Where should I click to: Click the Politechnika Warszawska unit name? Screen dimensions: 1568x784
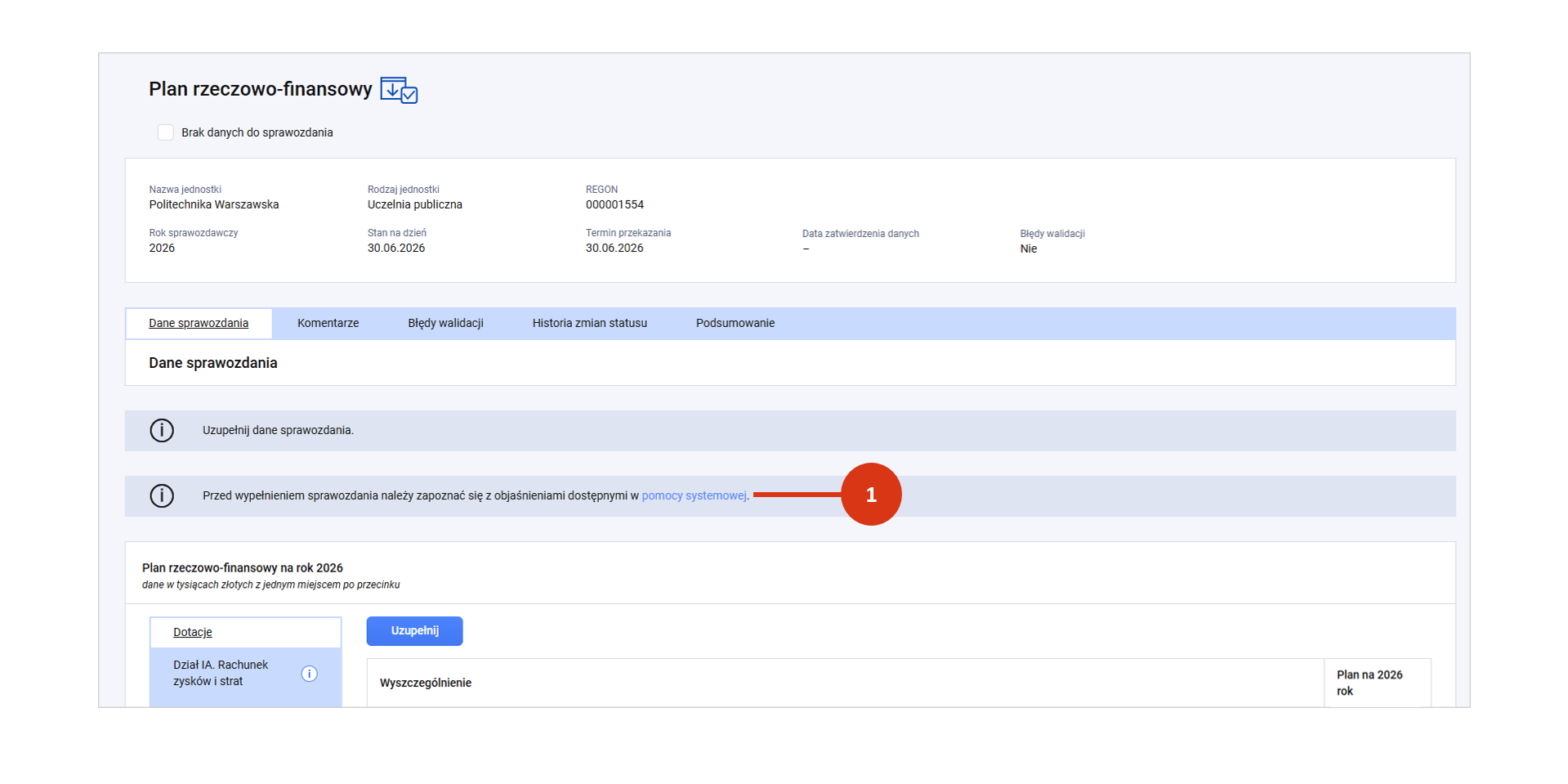coord(214,204)
